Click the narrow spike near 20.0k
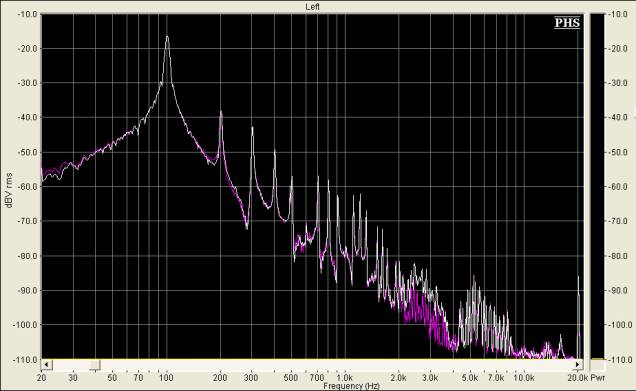The image size is (636, 391). [x=579, y=278]
